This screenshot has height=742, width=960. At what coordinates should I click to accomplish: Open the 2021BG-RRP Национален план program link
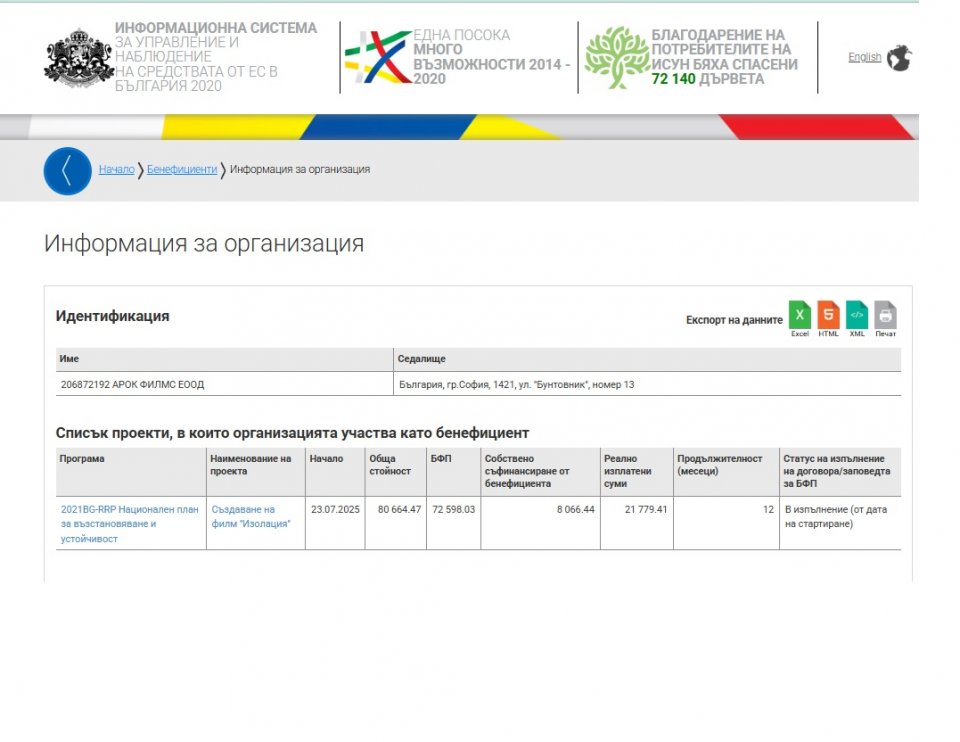click(x=129, y=524)
